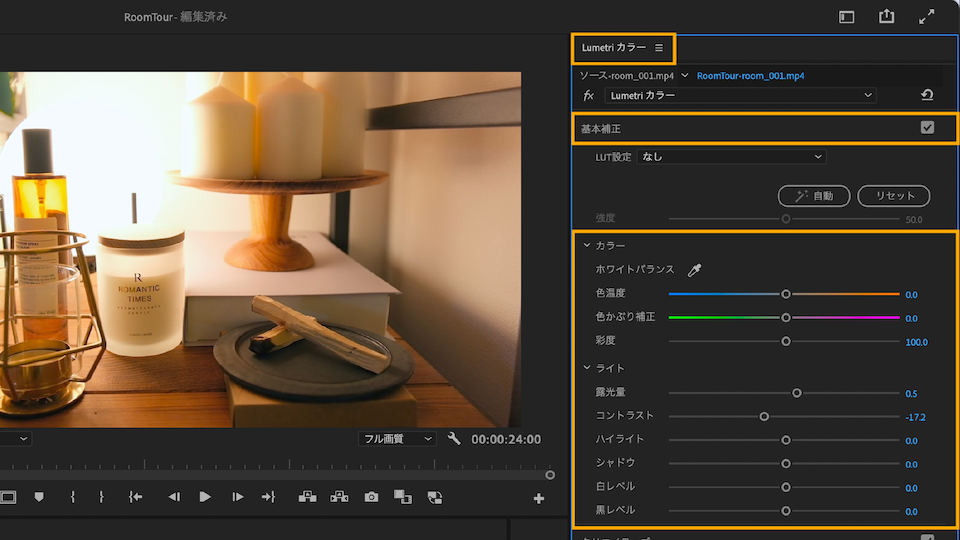Click the 黒レベル slider handle
This screenshot has height=540, width=960.
point(786,511)
